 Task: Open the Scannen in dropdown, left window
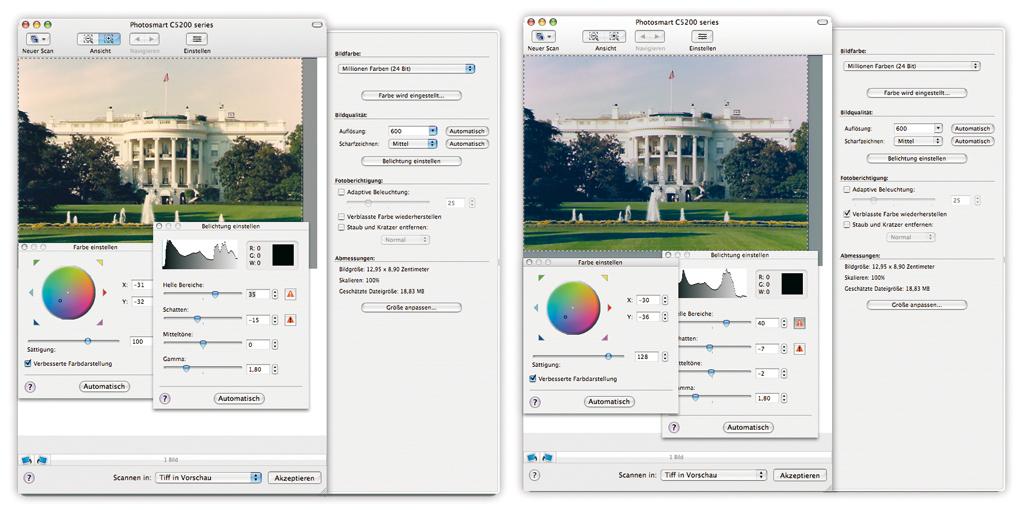pos(208,478)
